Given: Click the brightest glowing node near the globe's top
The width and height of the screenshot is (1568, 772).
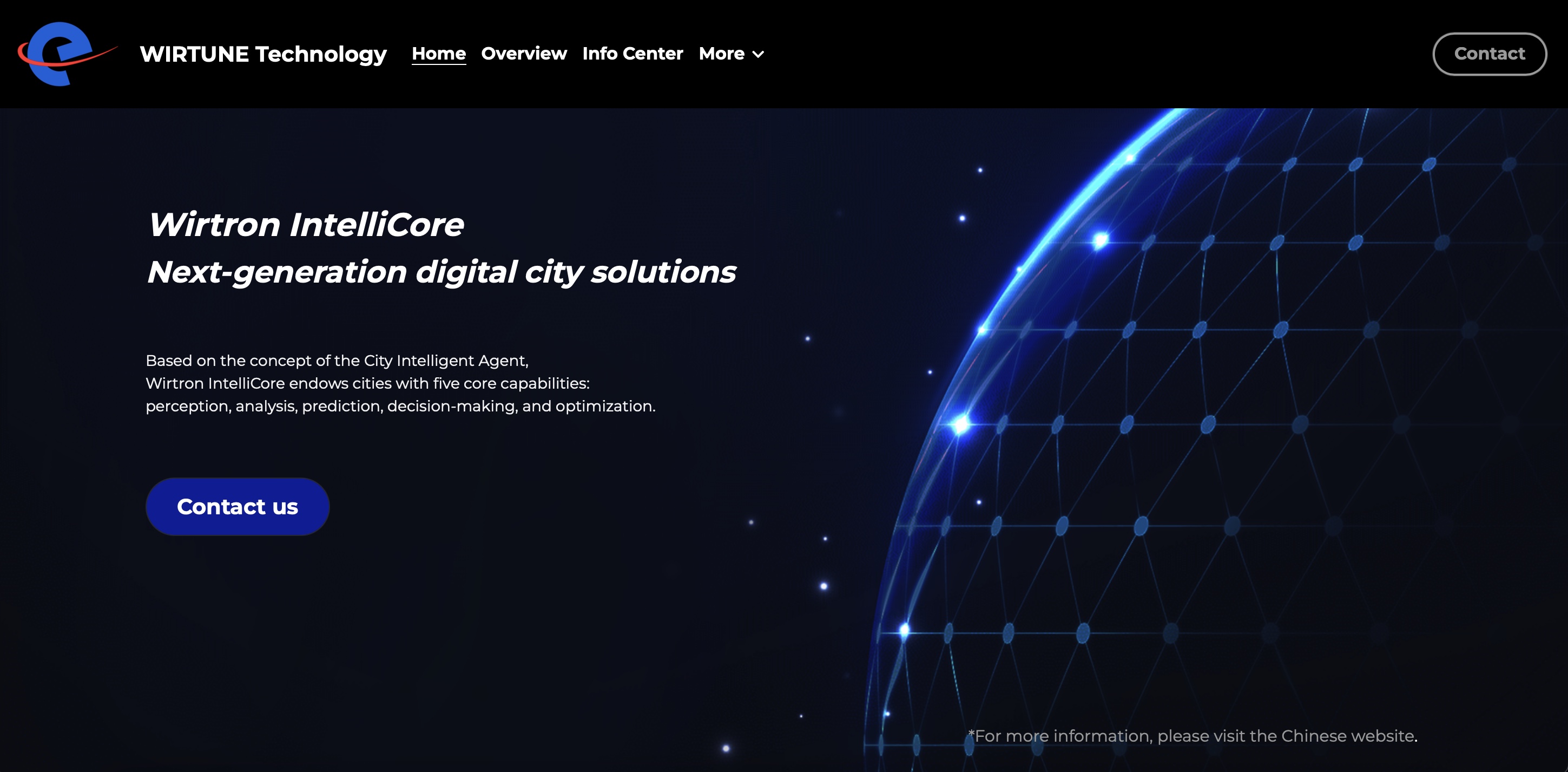Looking at the screenshot, I should pyautogui.click(x=1100, y=240).
